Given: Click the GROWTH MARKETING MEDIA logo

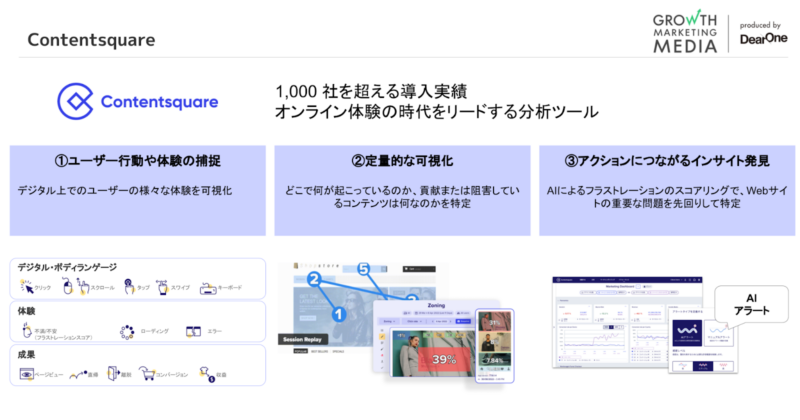Looking at the screenshot, I should (685, 31).
